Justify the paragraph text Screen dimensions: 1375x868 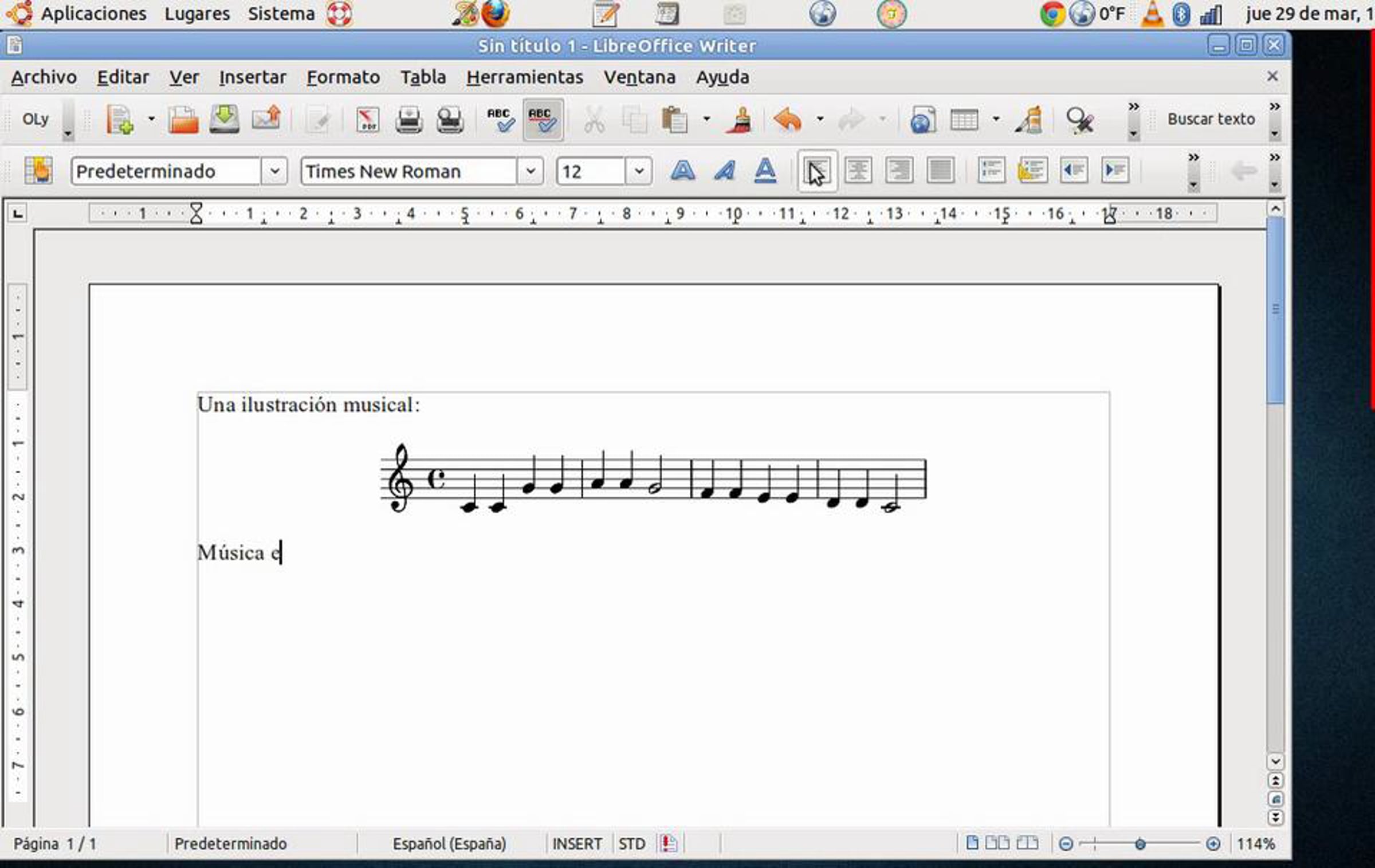[941, 170]
